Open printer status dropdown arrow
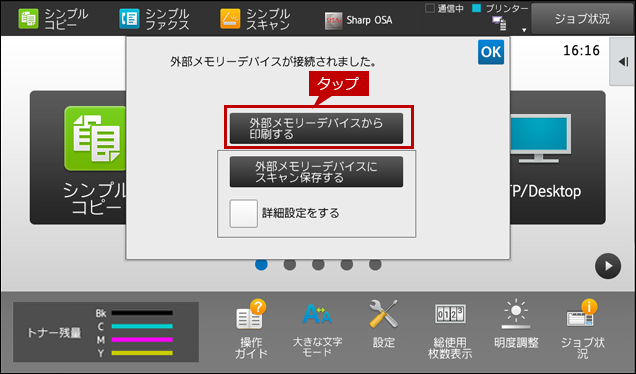Image resolution: width=636 pixels, height=374 pixels. pyautogui.click(x=524, y=30)
